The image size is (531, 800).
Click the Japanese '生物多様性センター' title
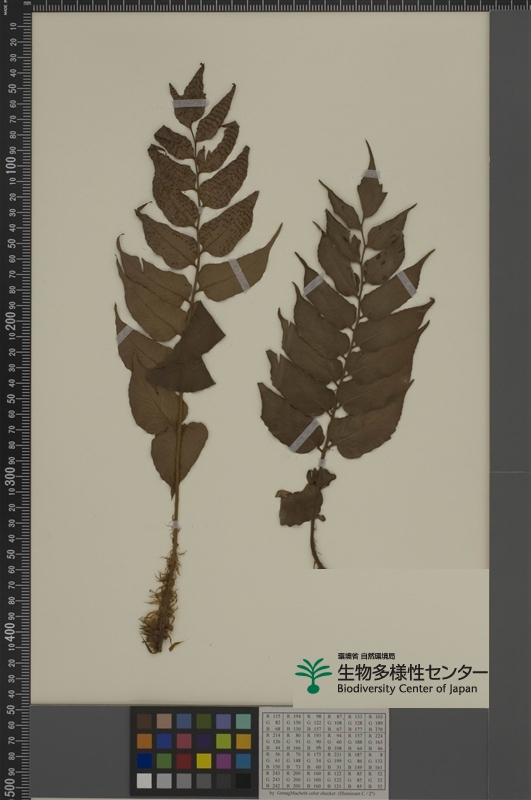pyautogui.click(x=411, y=672)
